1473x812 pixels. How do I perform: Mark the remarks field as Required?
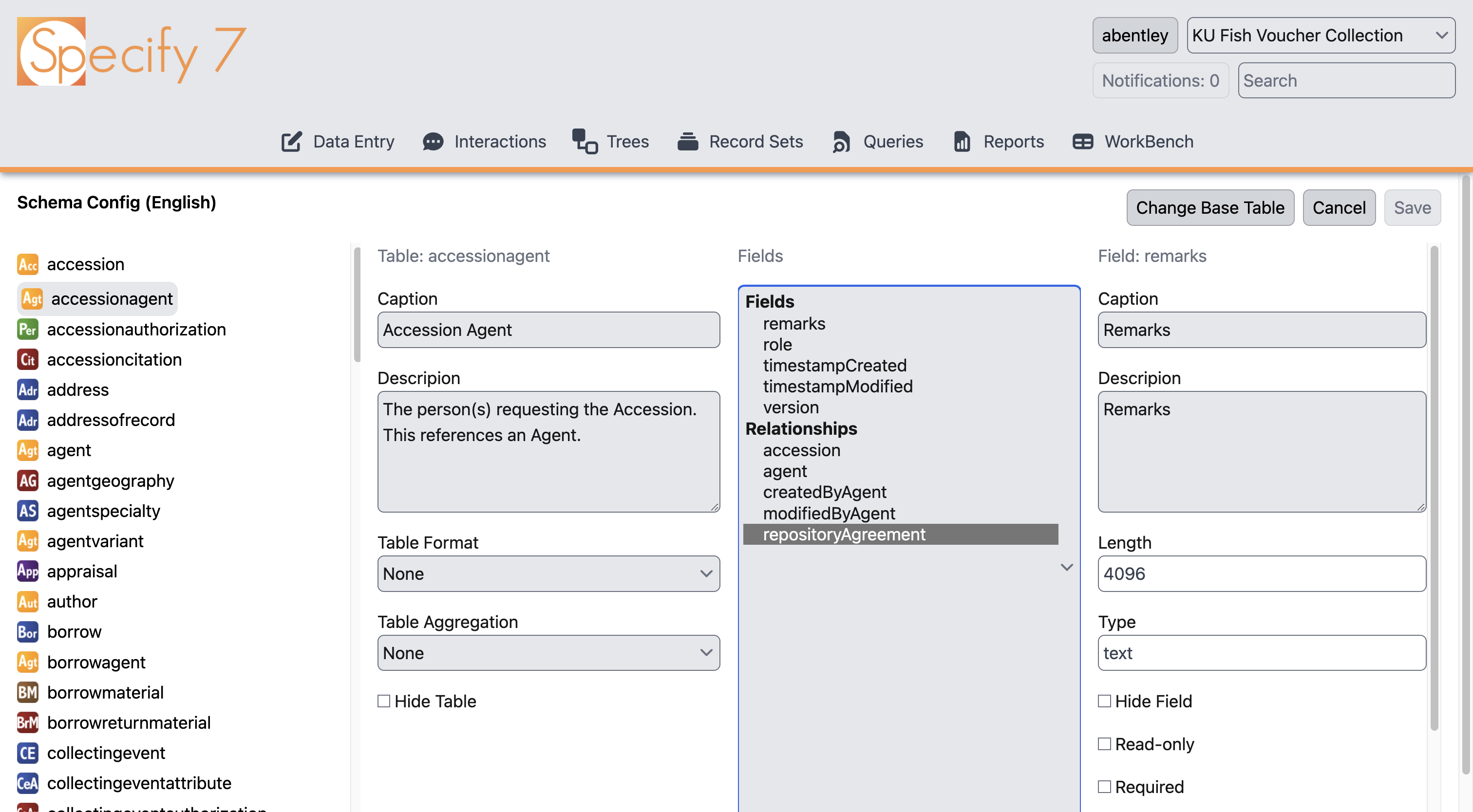pyautogui.click(x=1104, y=786)
